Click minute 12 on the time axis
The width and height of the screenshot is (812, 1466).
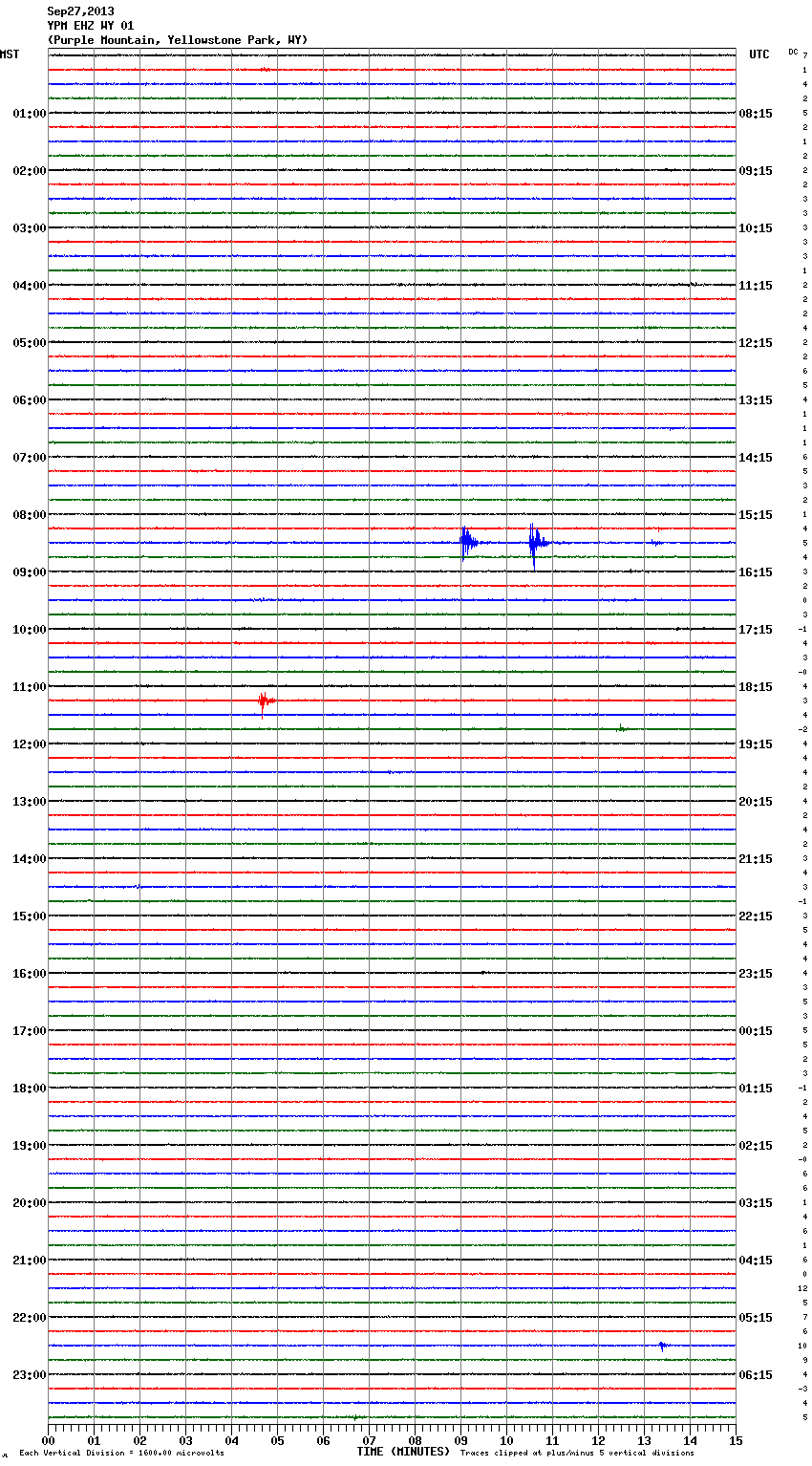coord(599,1440)
